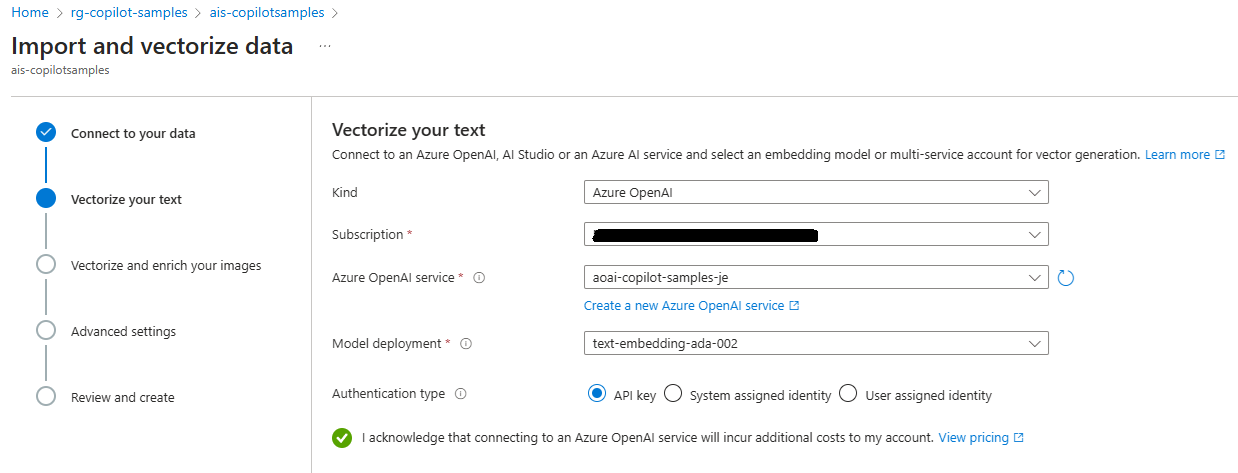Go to Vectorize and enrich your images step
The width and height of the screenshot is (1238, 473).
(165, 266)
